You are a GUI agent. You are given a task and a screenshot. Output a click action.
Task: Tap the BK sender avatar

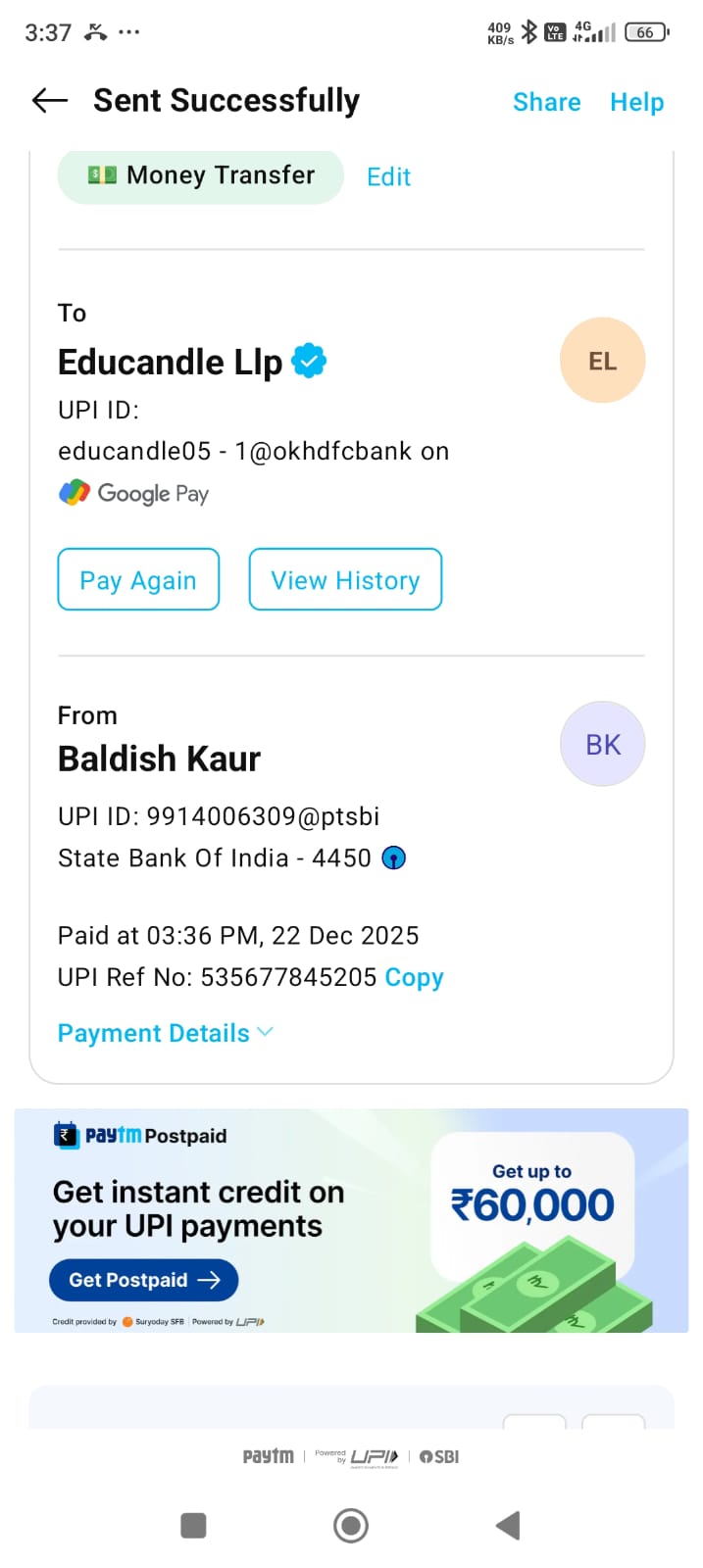(x=602, y=744)
